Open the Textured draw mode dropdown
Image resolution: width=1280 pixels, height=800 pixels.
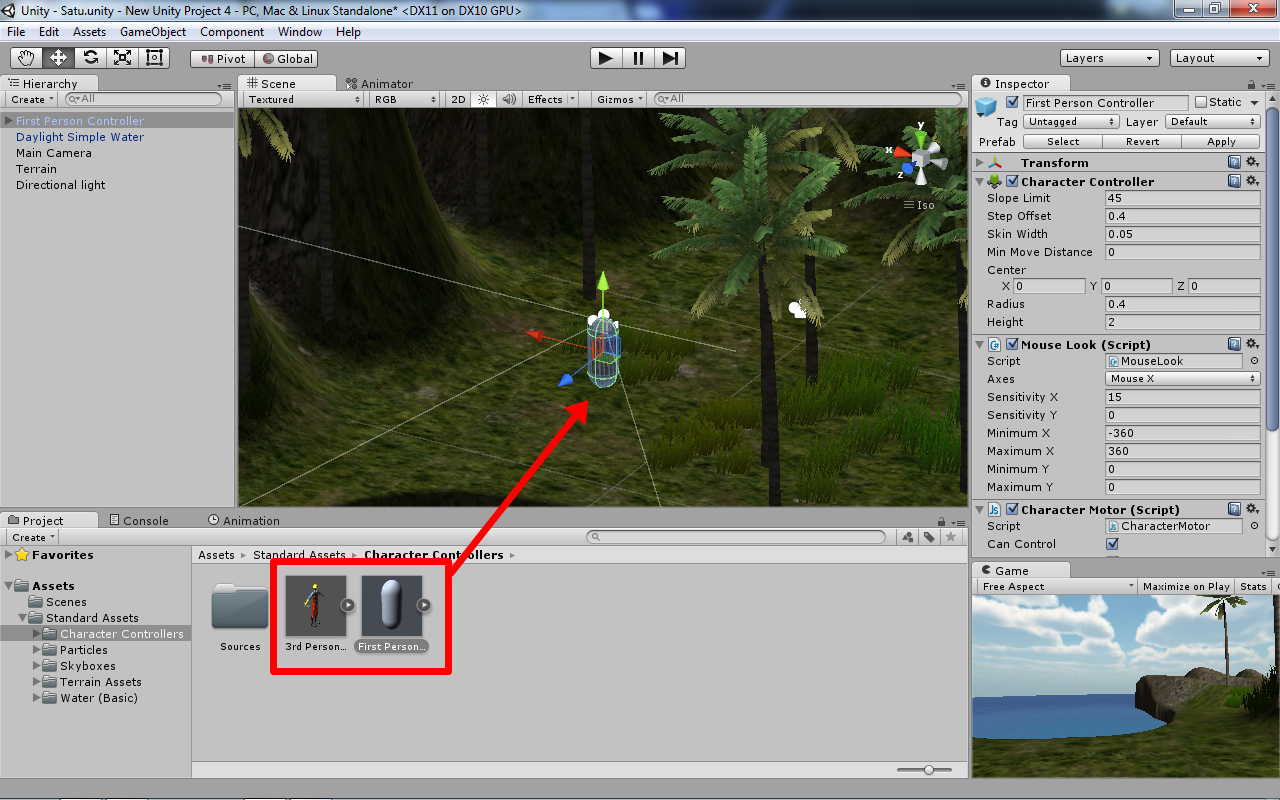[x=304, y=99]
